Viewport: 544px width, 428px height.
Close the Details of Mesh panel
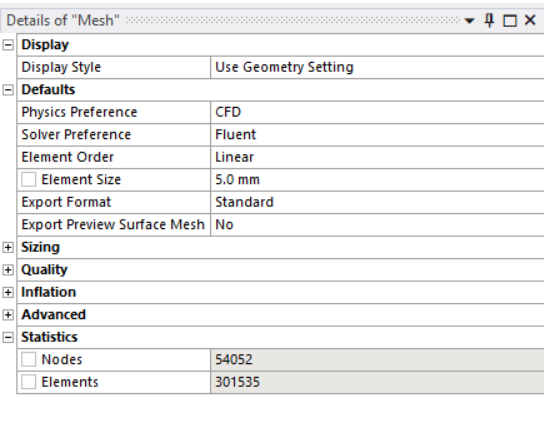point(530,20)
